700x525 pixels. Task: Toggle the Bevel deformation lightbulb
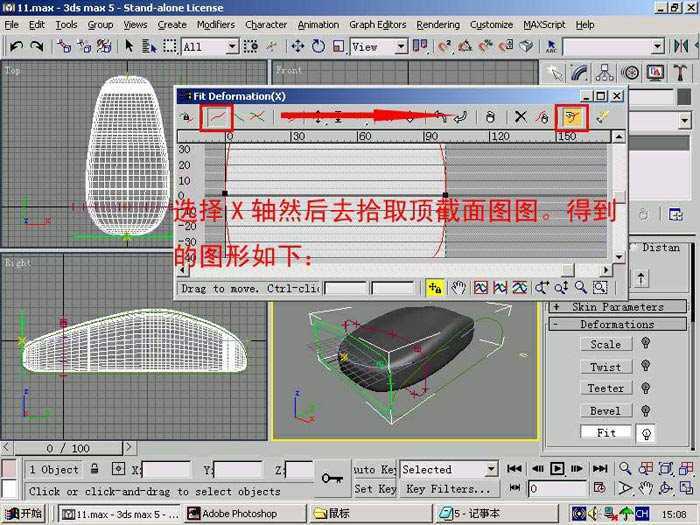(645, 410)
